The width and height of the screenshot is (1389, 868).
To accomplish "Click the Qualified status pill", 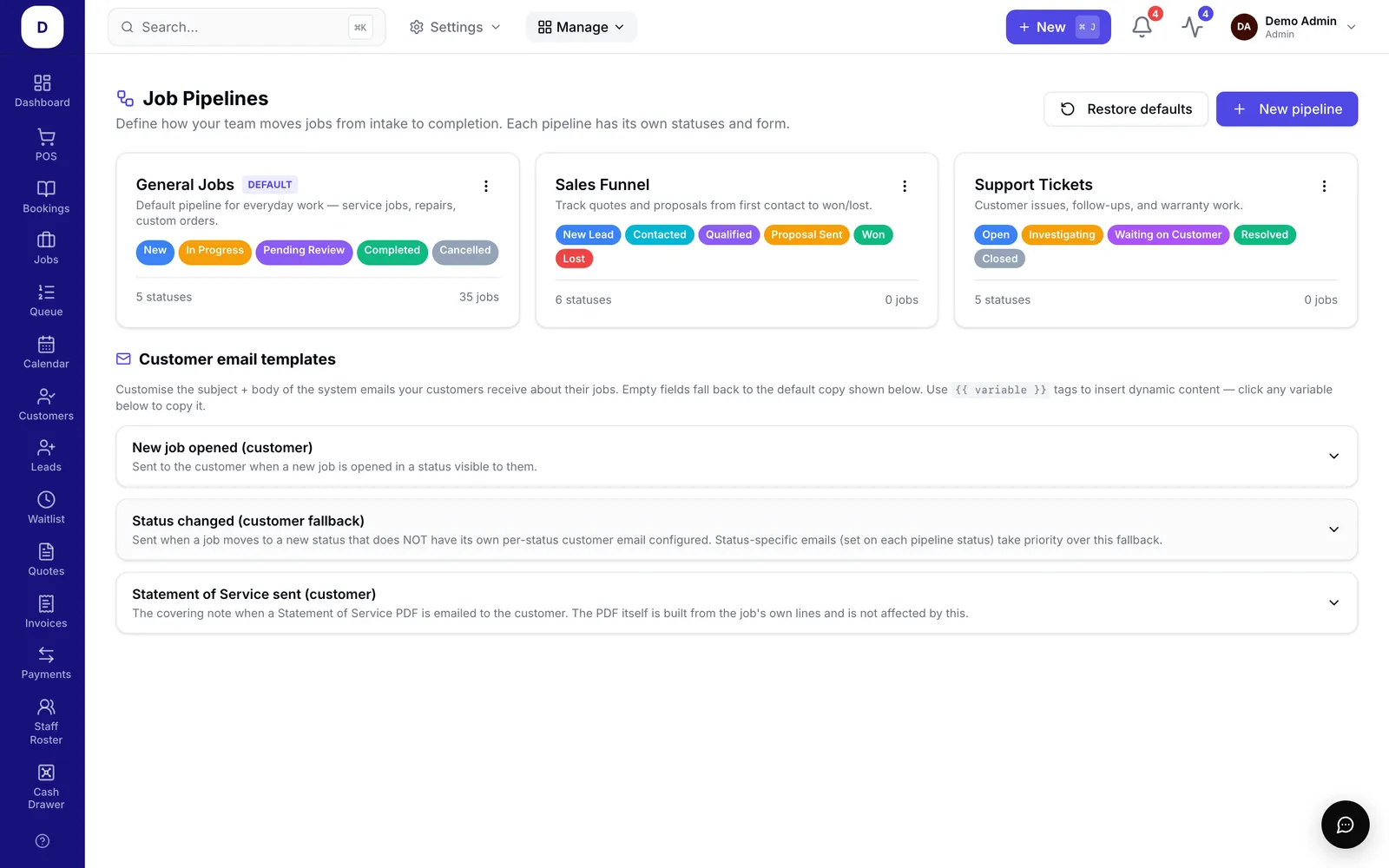I will pyautogui.click(x=728, y=235).
